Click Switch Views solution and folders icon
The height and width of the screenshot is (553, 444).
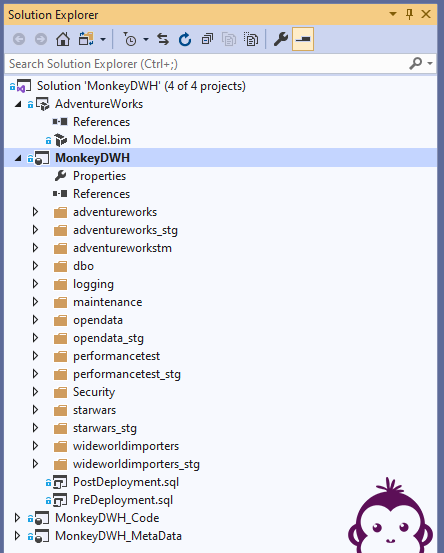[x=86, y=39]
